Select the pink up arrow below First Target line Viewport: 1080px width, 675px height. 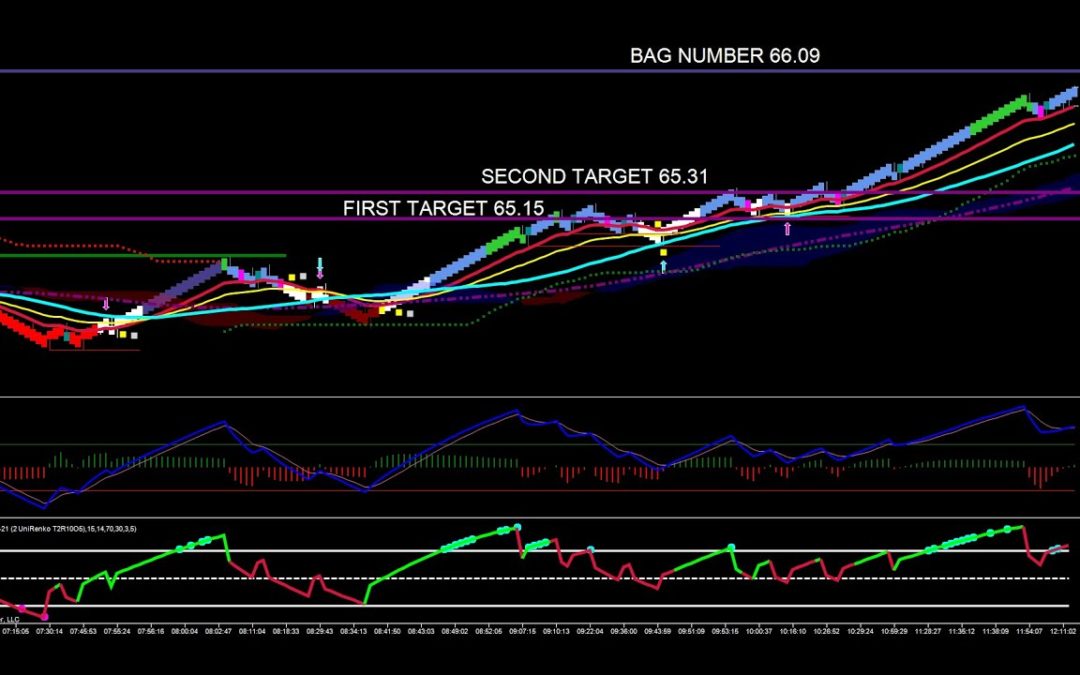[787, 228]
